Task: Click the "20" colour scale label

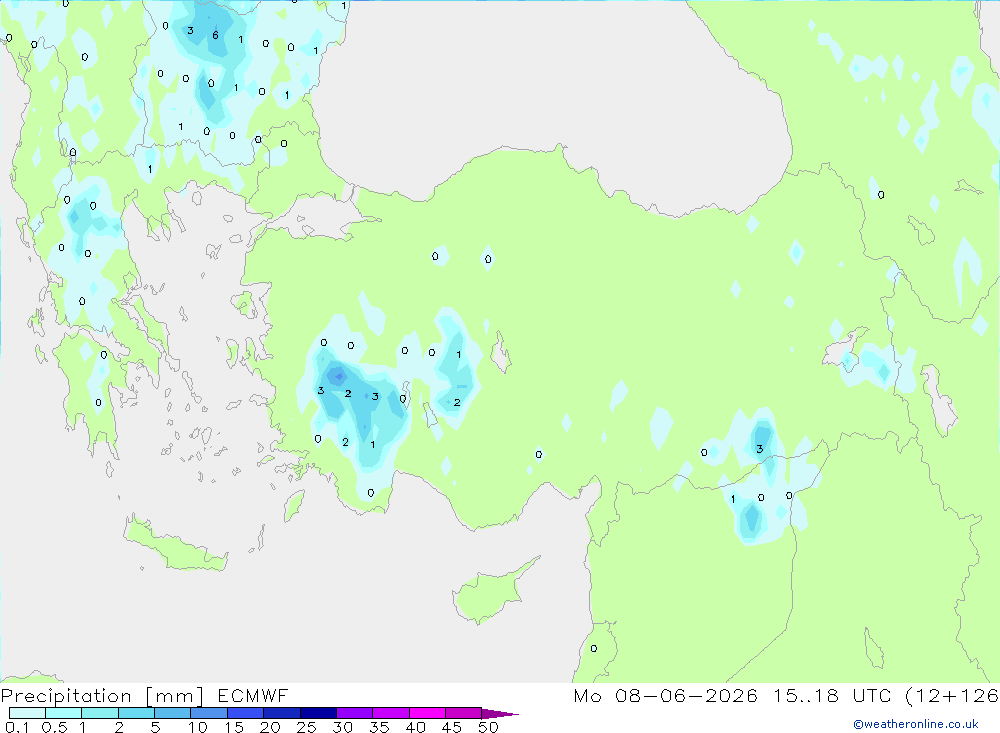Action: (270, 727)
